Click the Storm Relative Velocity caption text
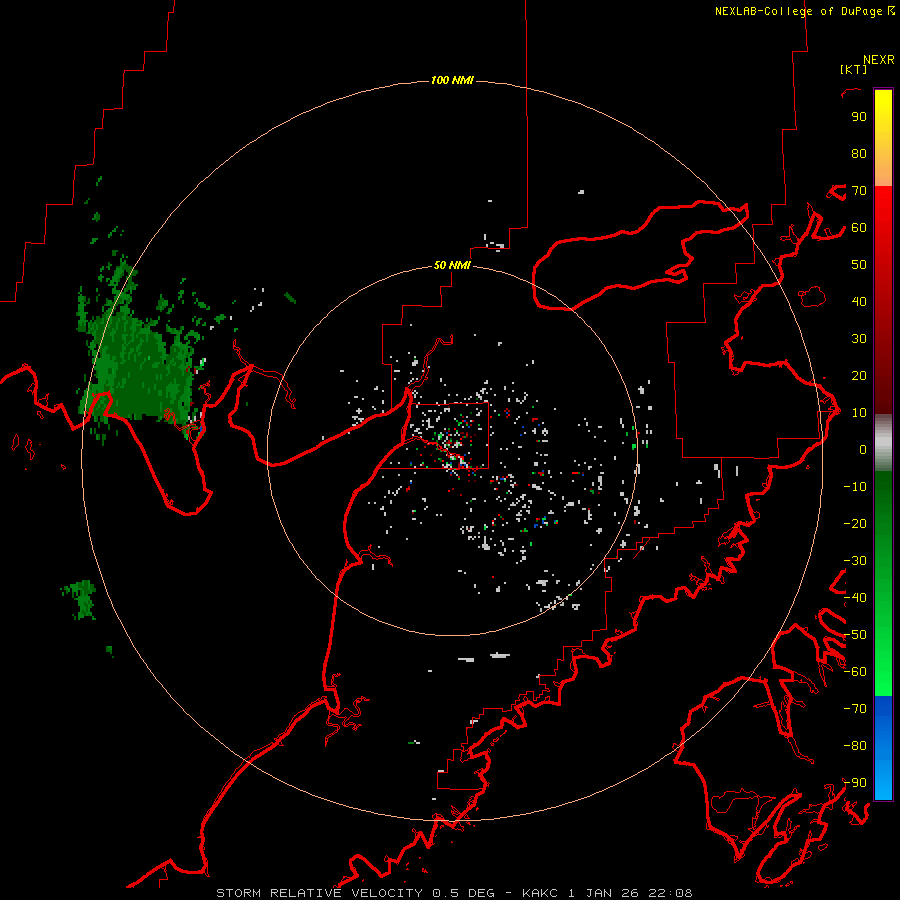 (x=454, y=893)
